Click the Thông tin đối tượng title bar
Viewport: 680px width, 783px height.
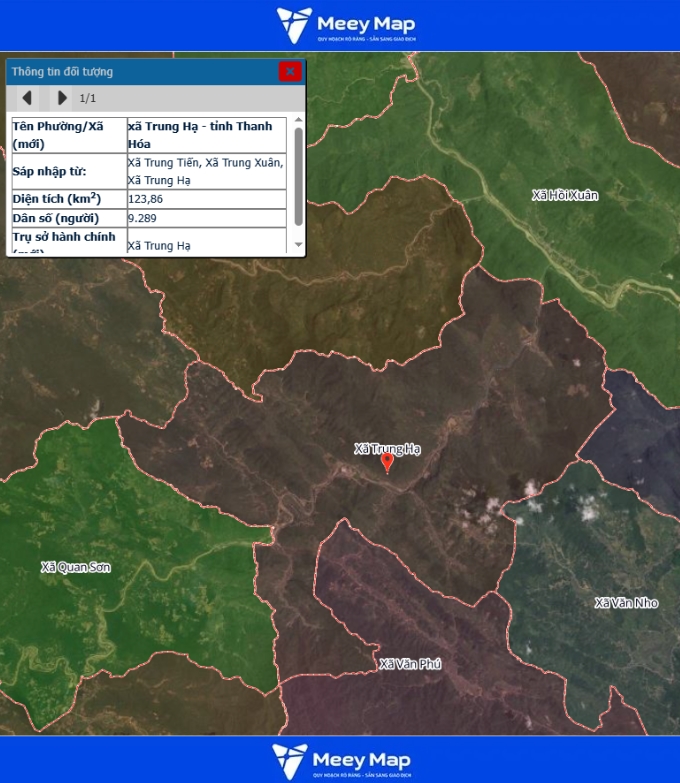coord(140,71)
